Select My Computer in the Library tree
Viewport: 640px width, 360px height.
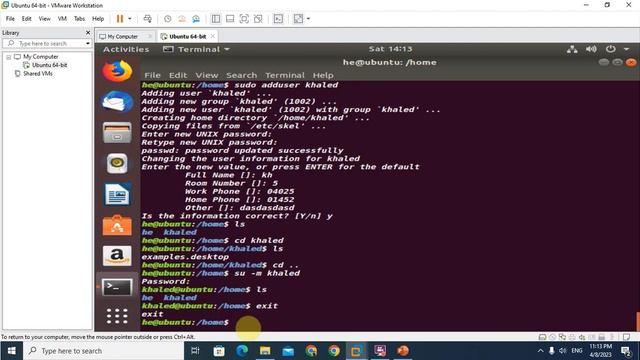40,57
